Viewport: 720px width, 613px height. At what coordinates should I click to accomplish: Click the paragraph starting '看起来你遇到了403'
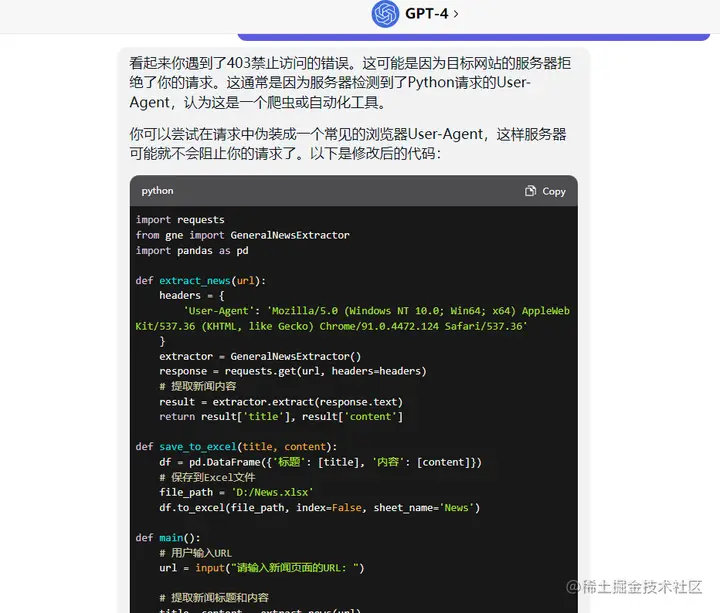click(x=350, y=83)
